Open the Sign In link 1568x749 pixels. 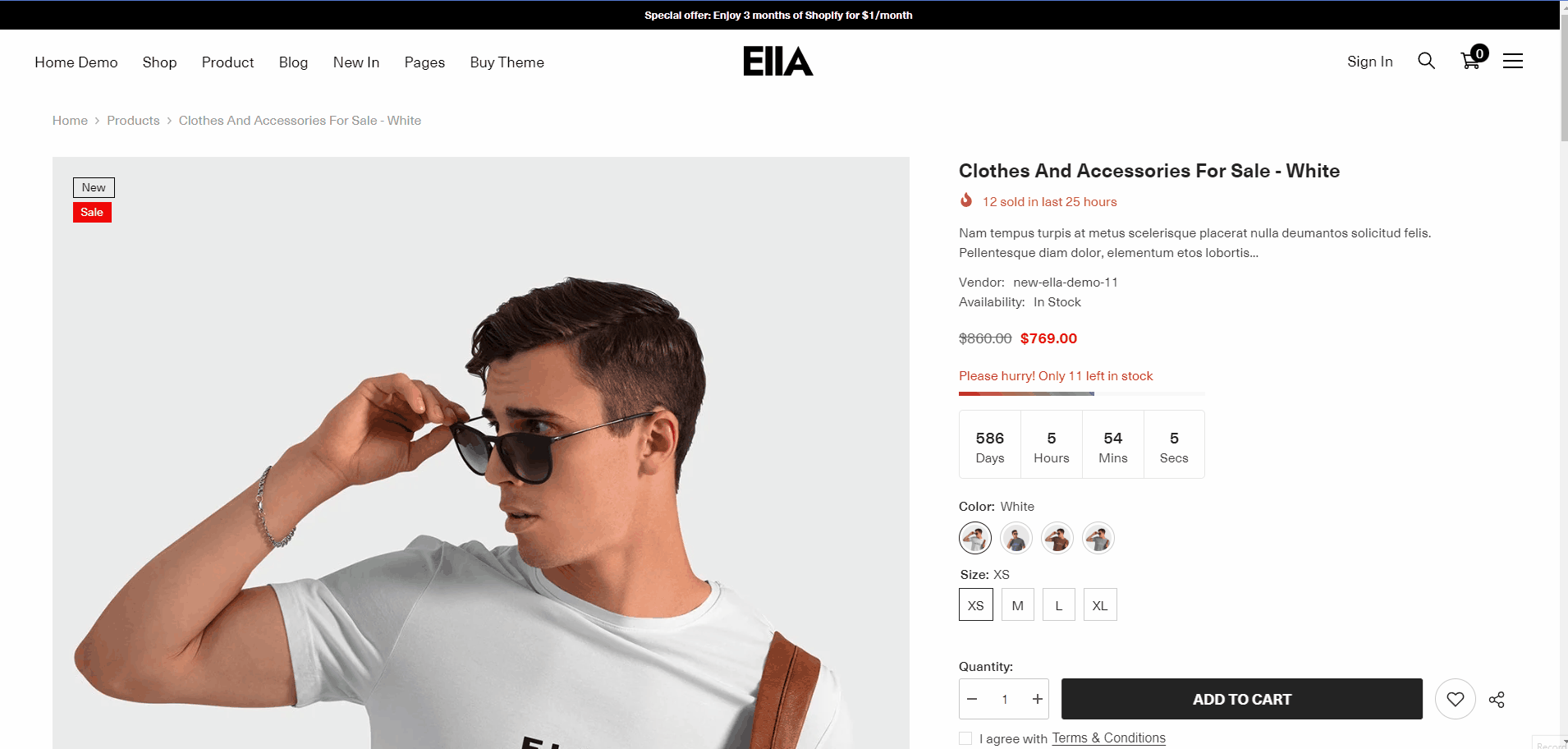pos(1369,62)
